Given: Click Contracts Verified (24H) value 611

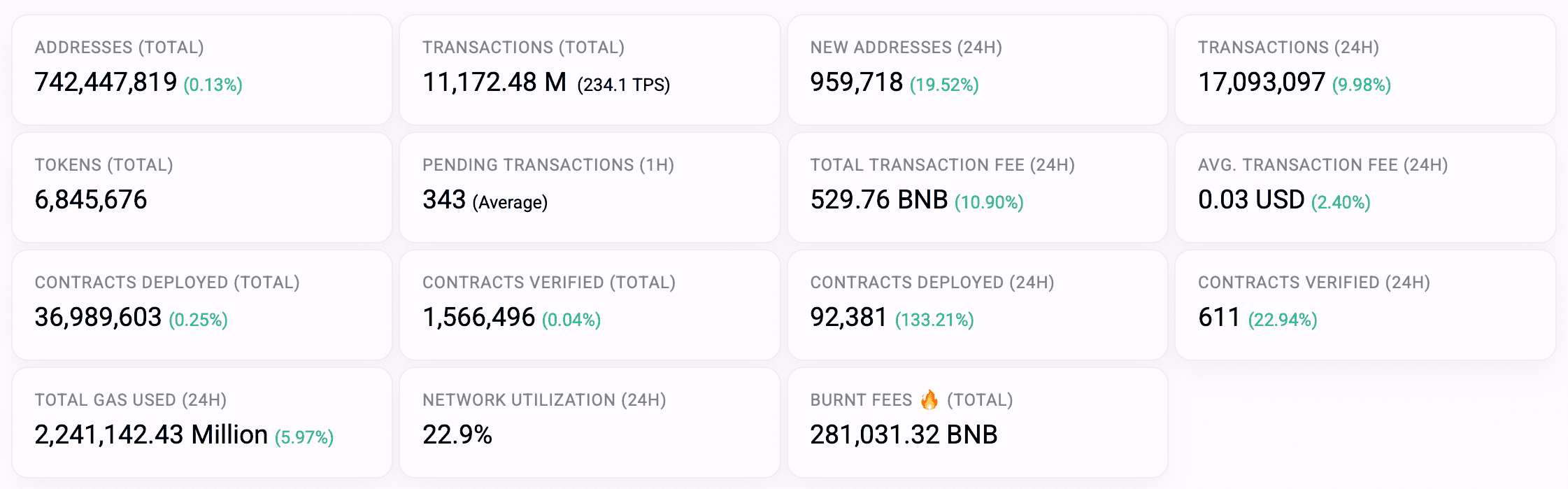Looking at the screenshot, I should point(1219,318).
